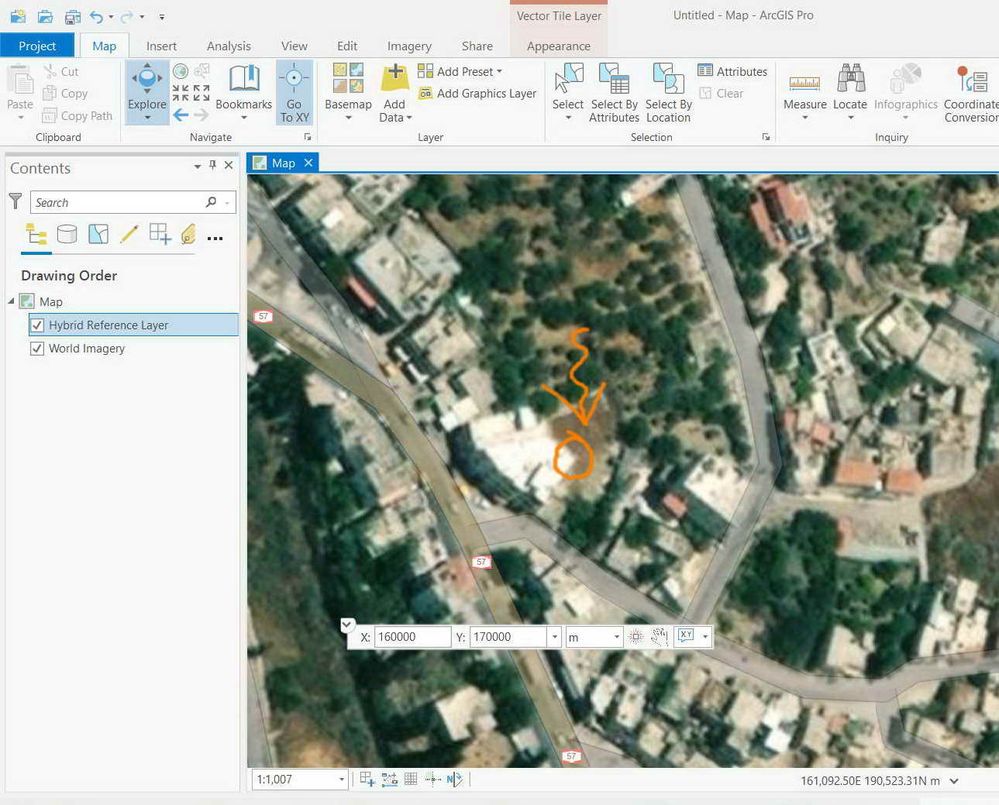
Task: Switch to the Insert ribbon tab
Action: (161, 46)
